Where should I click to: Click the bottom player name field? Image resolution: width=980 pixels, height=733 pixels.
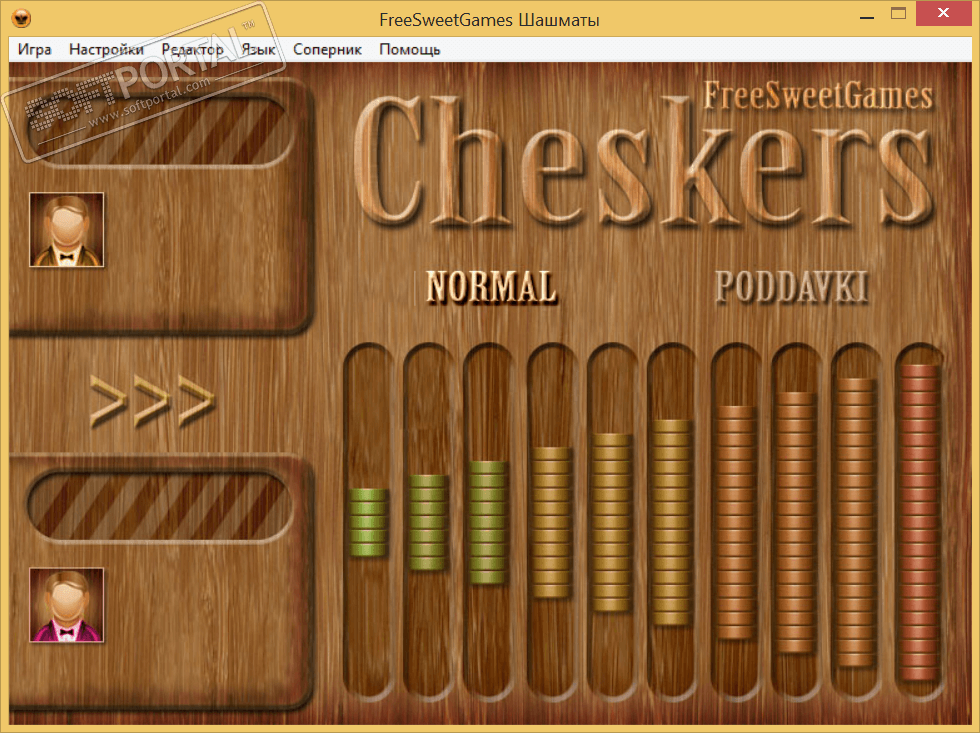pyautogui.click(x=160, y=506)
